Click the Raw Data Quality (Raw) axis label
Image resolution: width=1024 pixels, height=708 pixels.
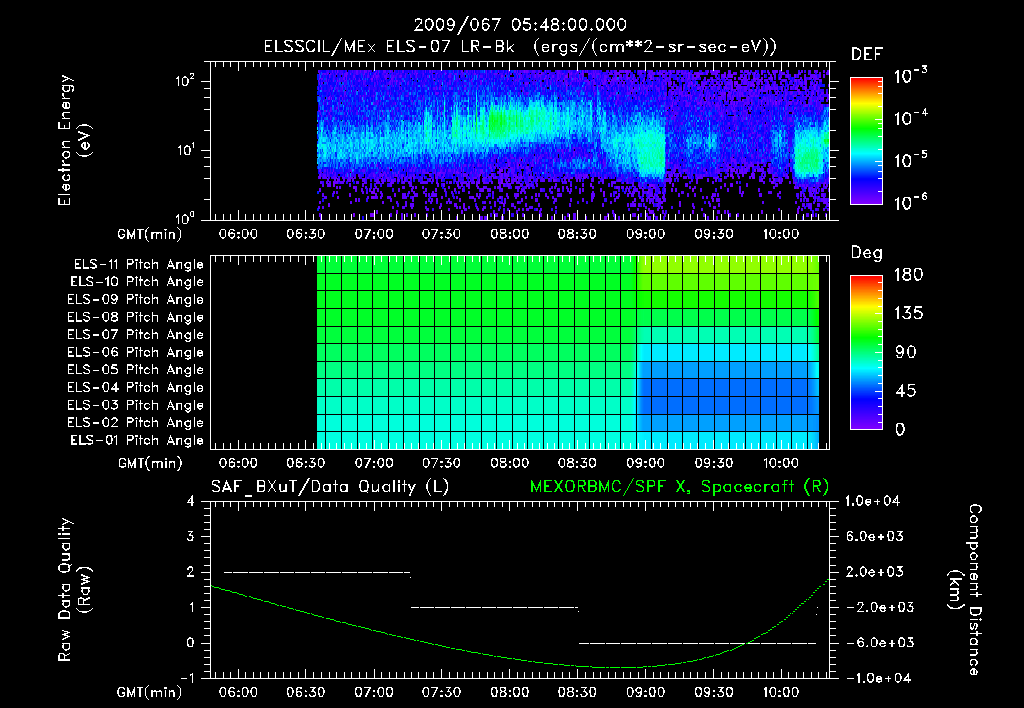[x=74, y=590]
